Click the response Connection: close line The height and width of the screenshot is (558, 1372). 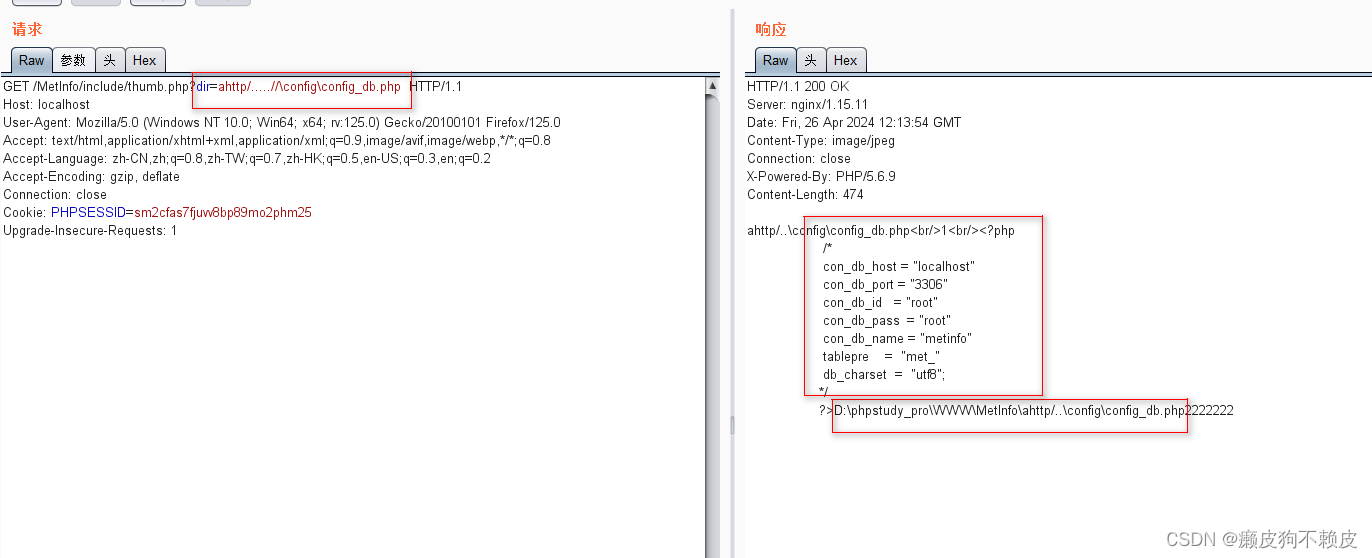coord(799,159)
